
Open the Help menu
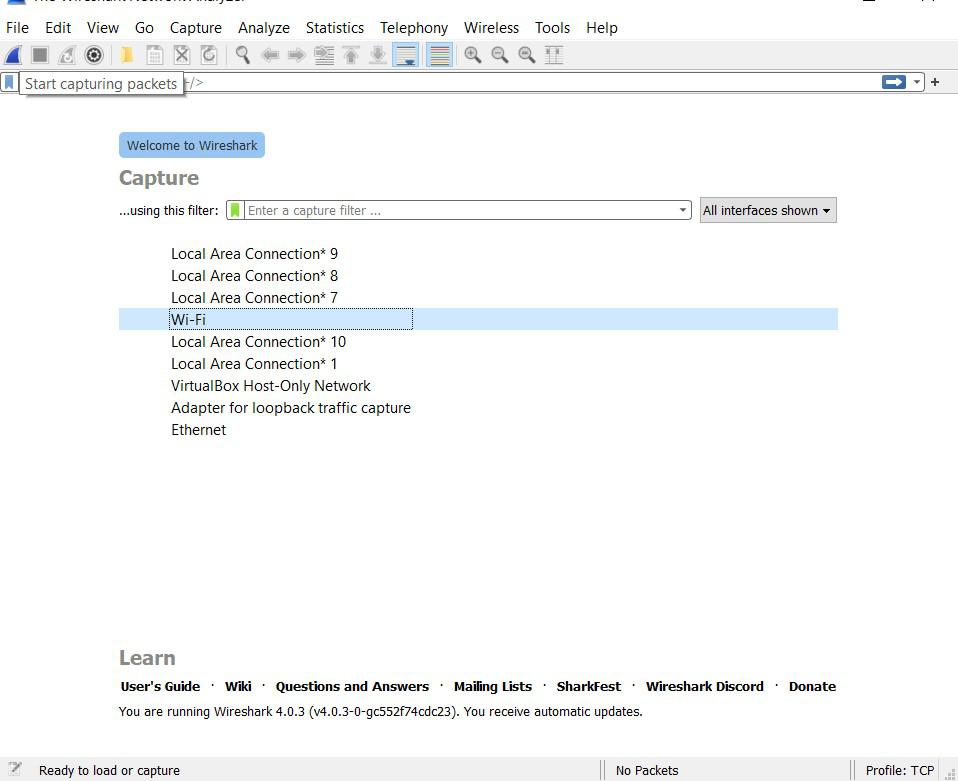pos(602,28)
